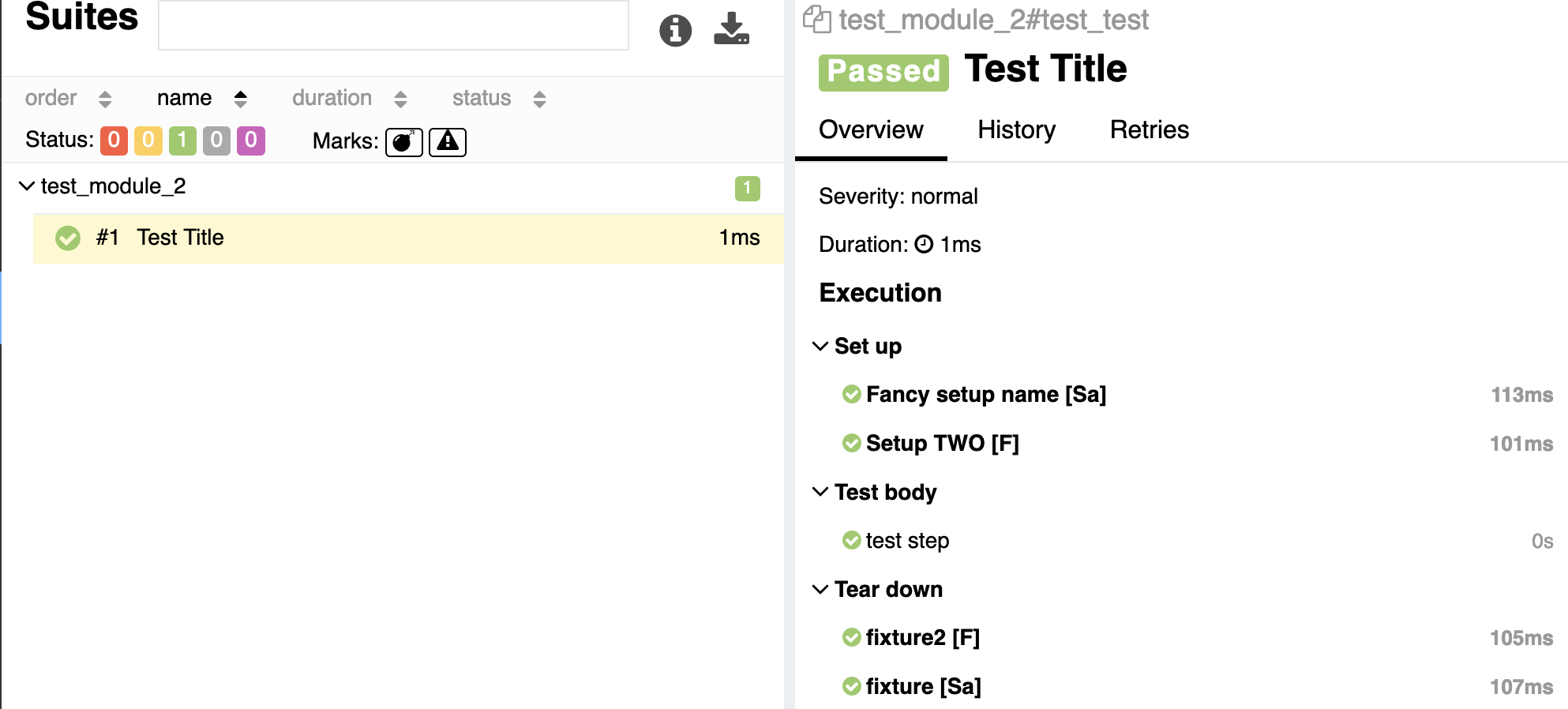
Task: Toggle the flaky bomb mark filter
Action: [x=403, y=142]
